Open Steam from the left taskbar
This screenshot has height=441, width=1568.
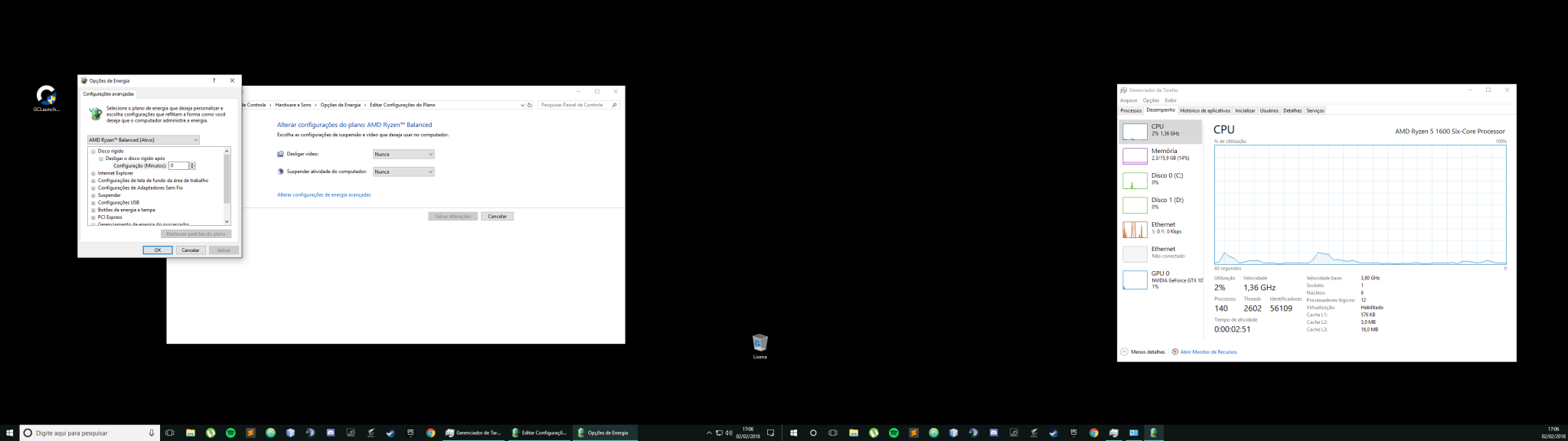tap(390, 433)
